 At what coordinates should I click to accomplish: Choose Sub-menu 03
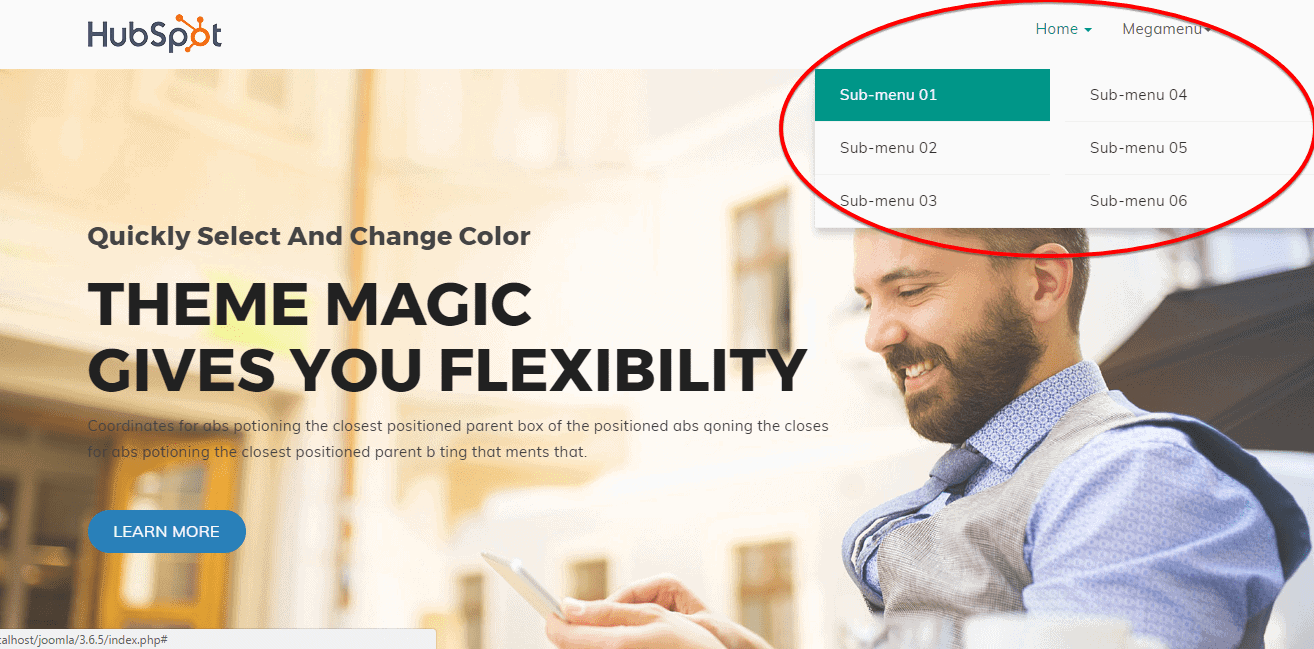(x=932, y=201)
